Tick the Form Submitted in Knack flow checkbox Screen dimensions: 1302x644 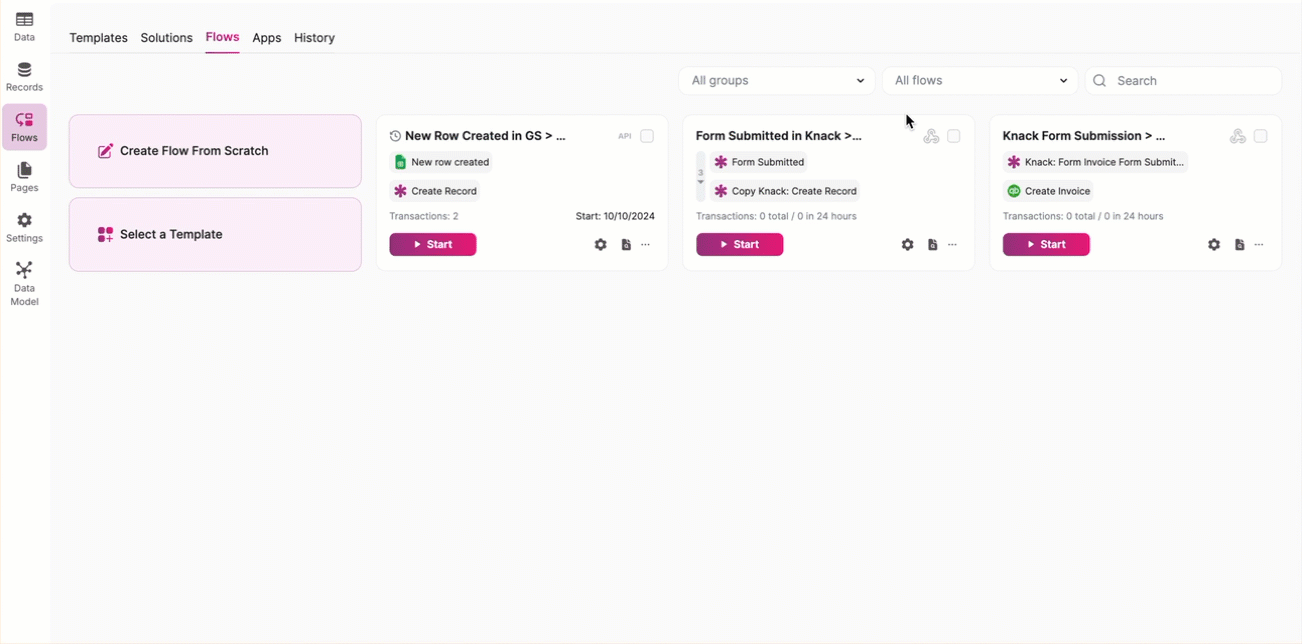point(954,136)
